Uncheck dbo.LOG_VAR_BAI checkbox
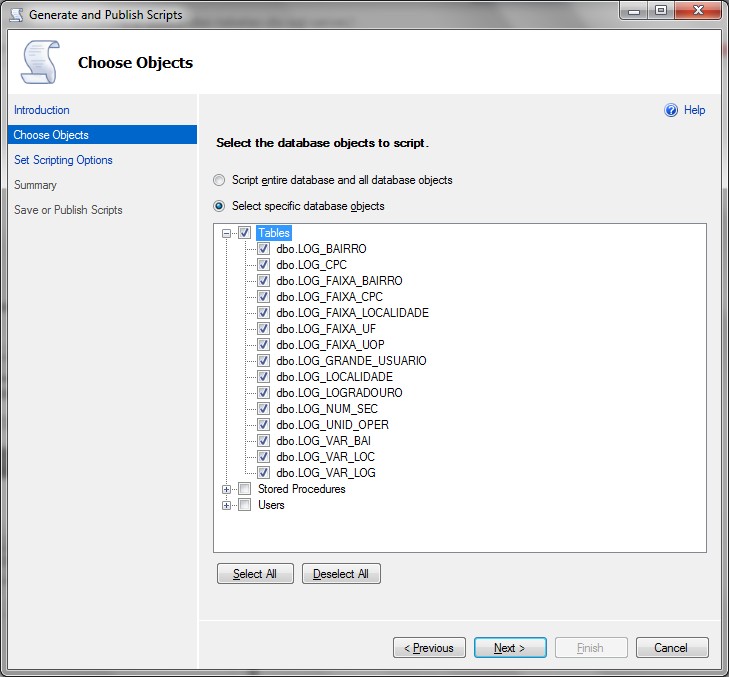729x677 pixels. 263,441
